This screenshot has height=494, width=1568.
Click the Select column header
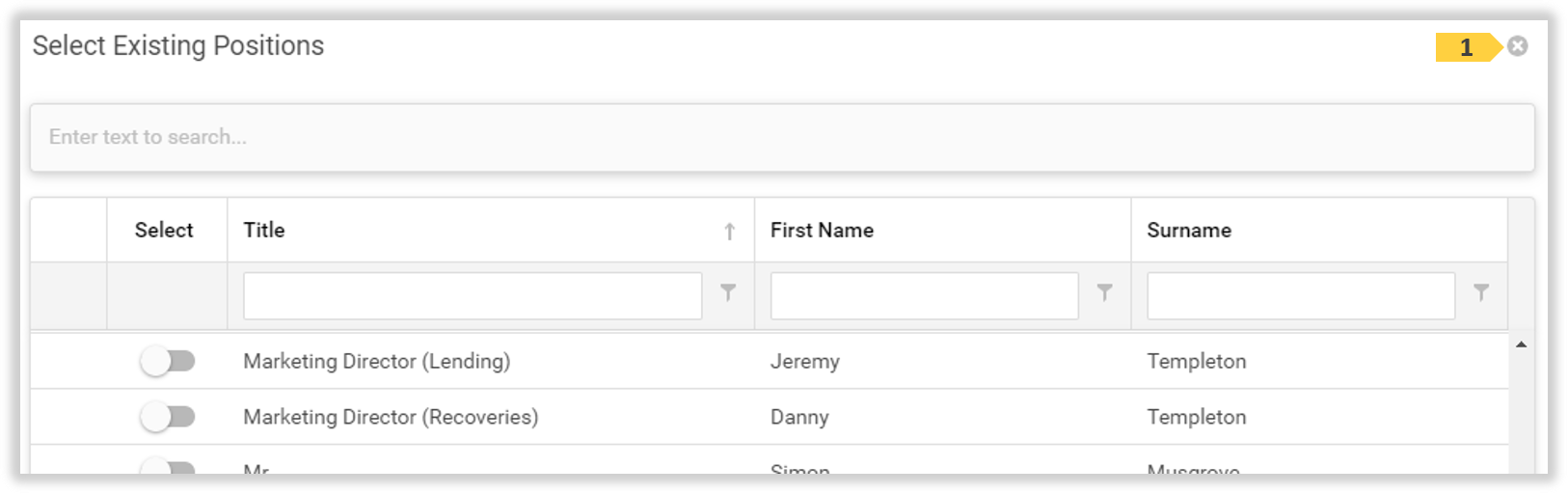tap(164, 231)
